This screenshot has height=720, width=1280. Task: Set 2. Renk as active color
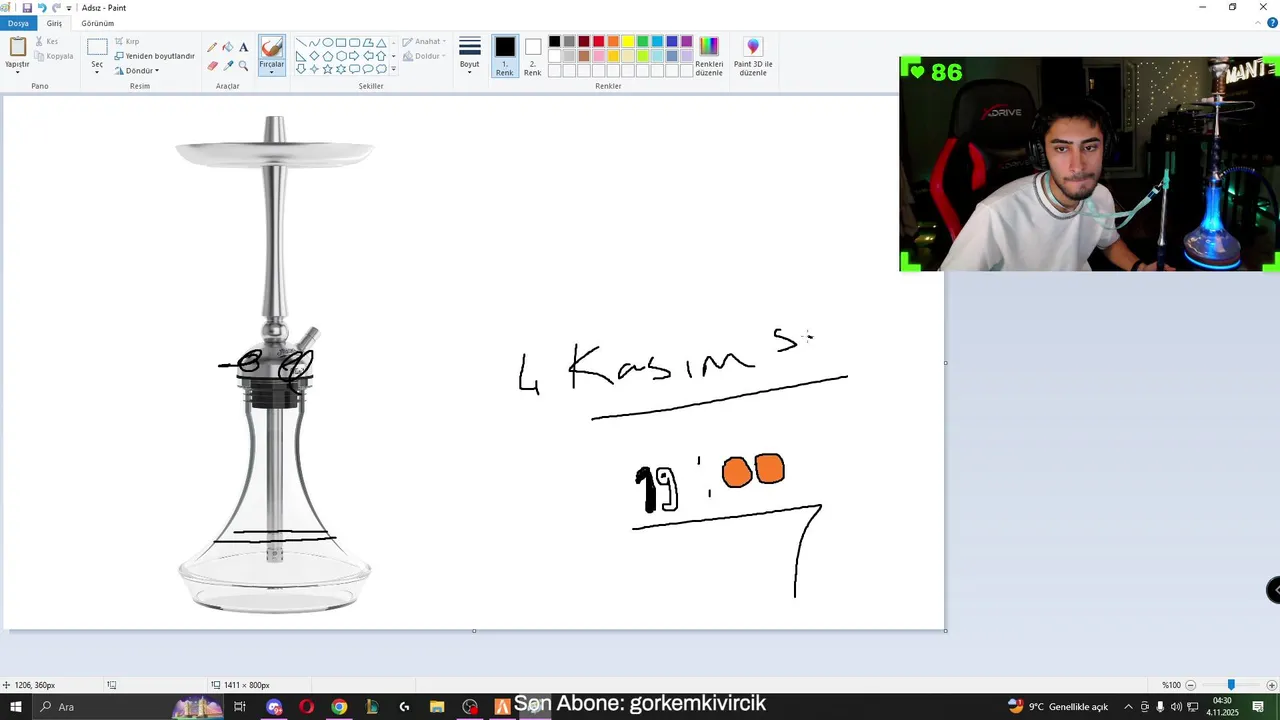point(533,57)
